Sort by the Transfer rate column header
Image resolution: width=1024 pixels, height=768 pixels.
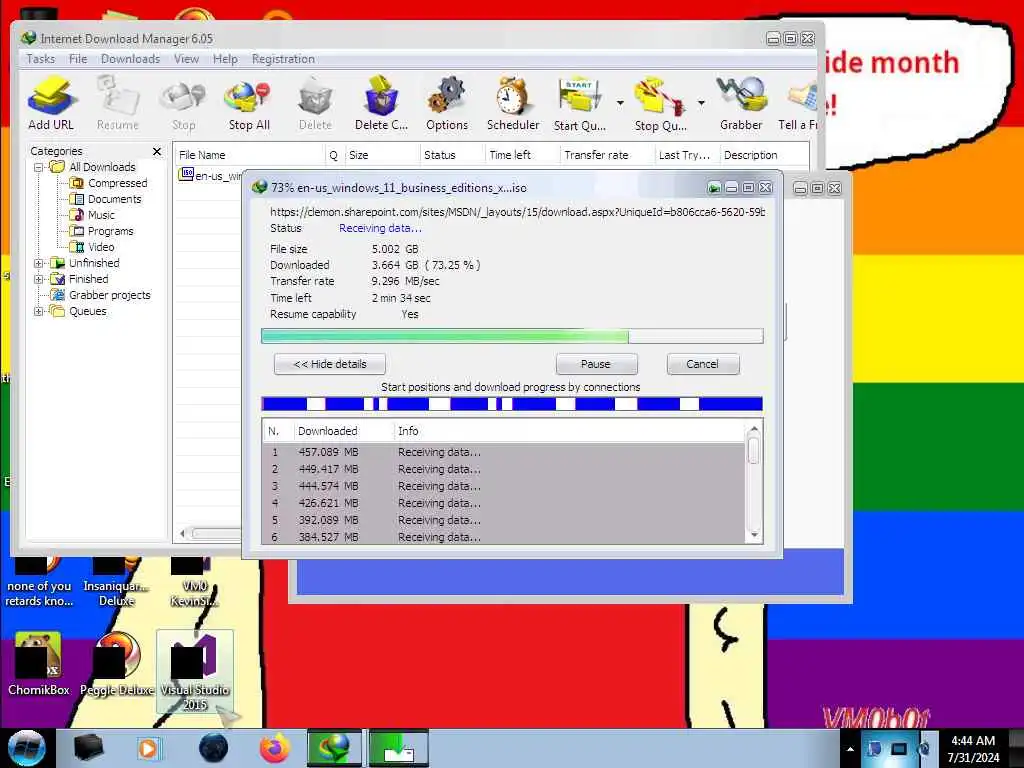607,155
